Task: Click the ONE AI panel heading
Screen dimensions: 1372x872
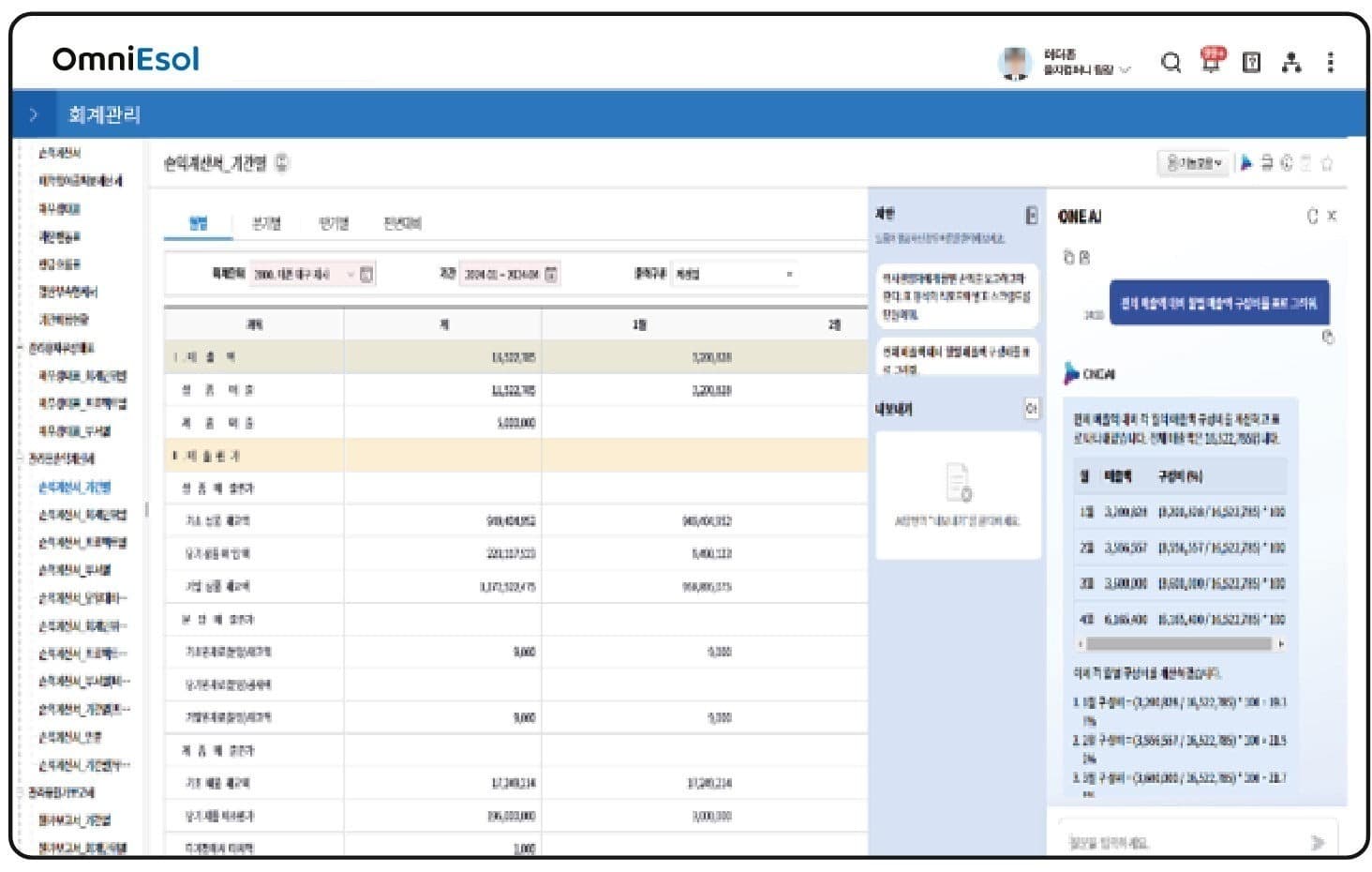Action: (1080, 217)
